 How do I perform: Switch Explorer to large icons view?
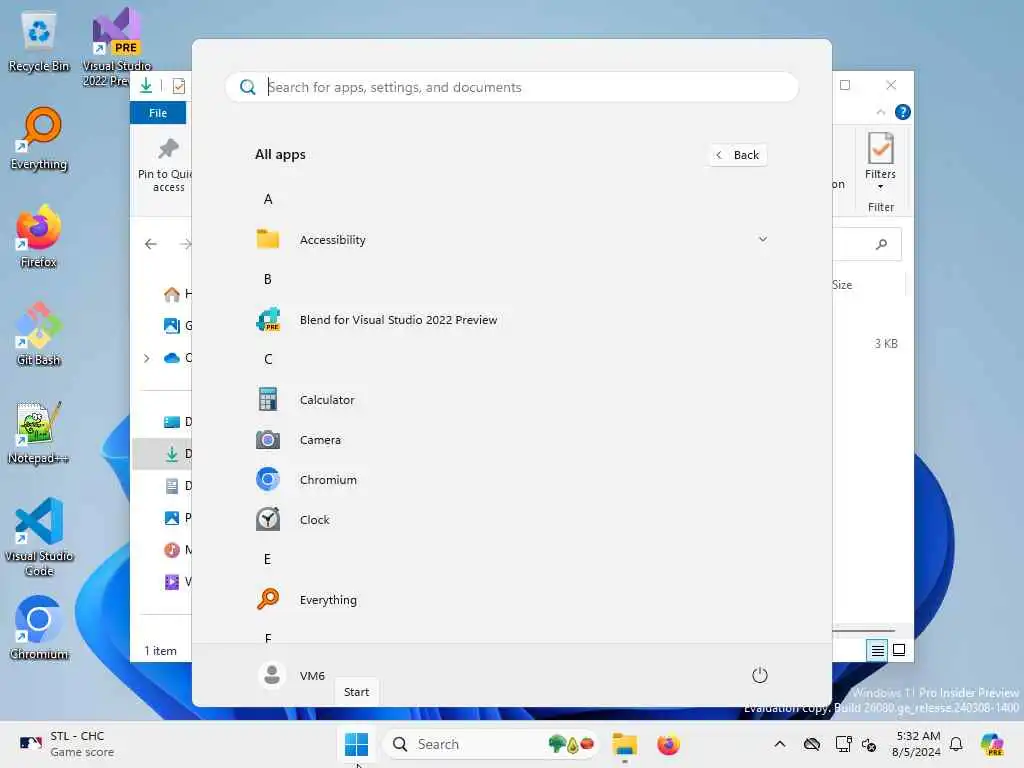click(x=899, y=650)
